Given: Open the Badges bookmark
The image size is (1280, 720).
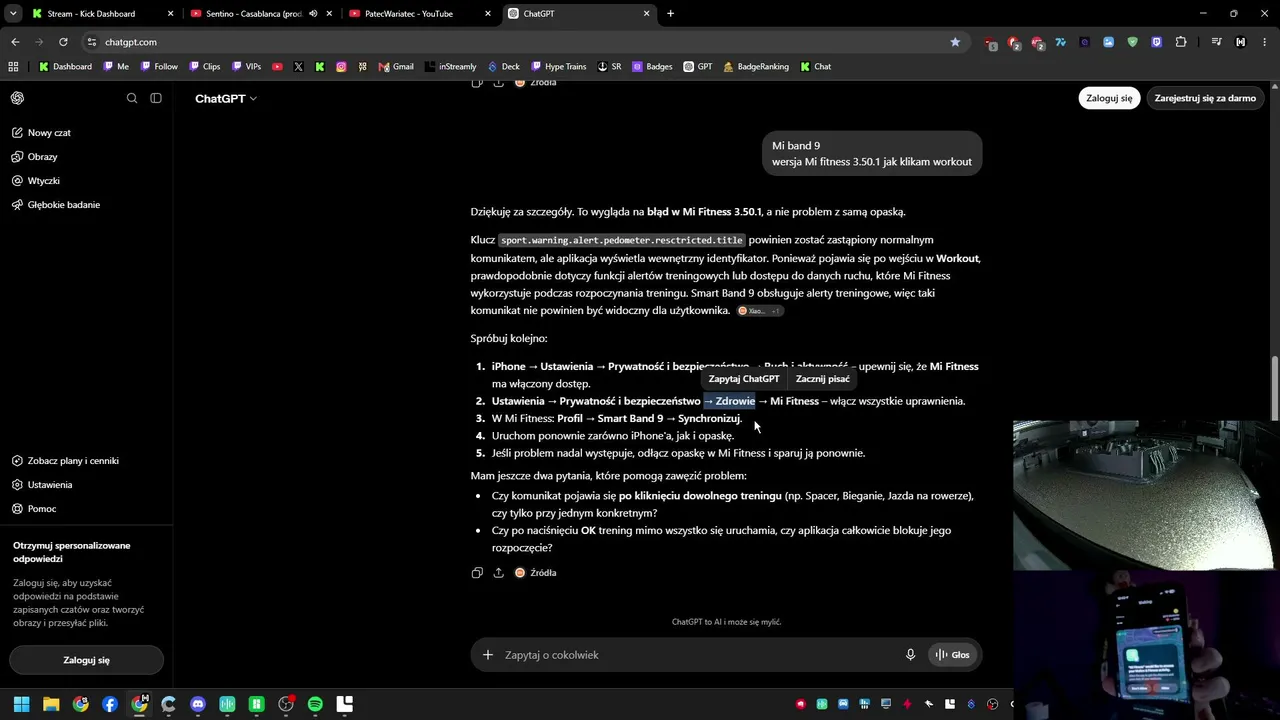Looking at the screenshot, I should pyautogui.click(x=652, y=67).
